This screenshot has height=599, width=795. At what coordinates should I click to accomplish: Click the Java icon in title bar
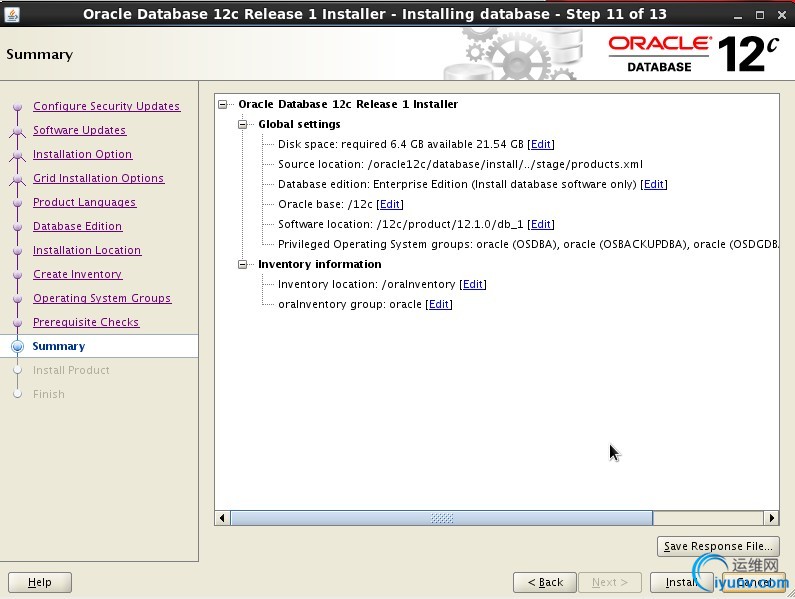coord(12,14)
